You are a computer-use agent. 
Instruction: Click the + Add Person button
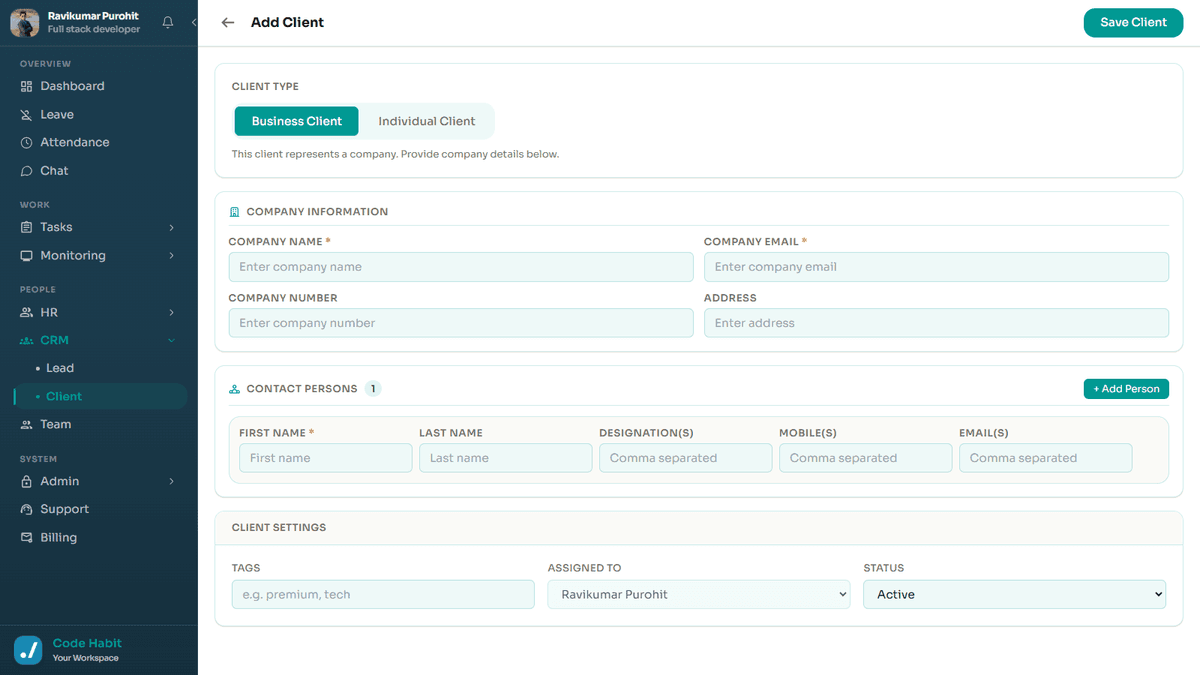1126,389
